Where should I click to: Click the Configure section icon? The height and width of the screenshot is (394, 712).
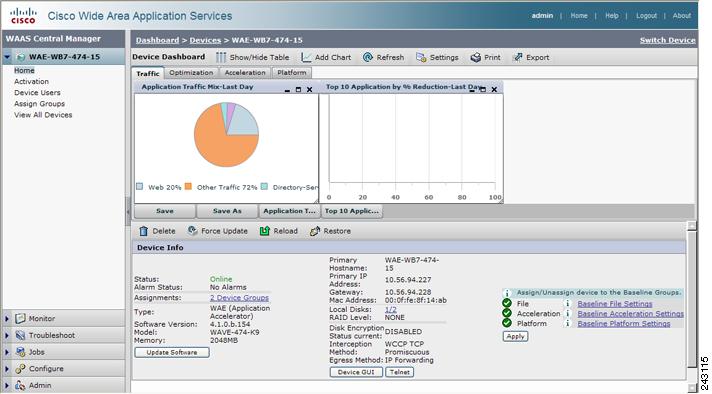click(x=20, y=369)
